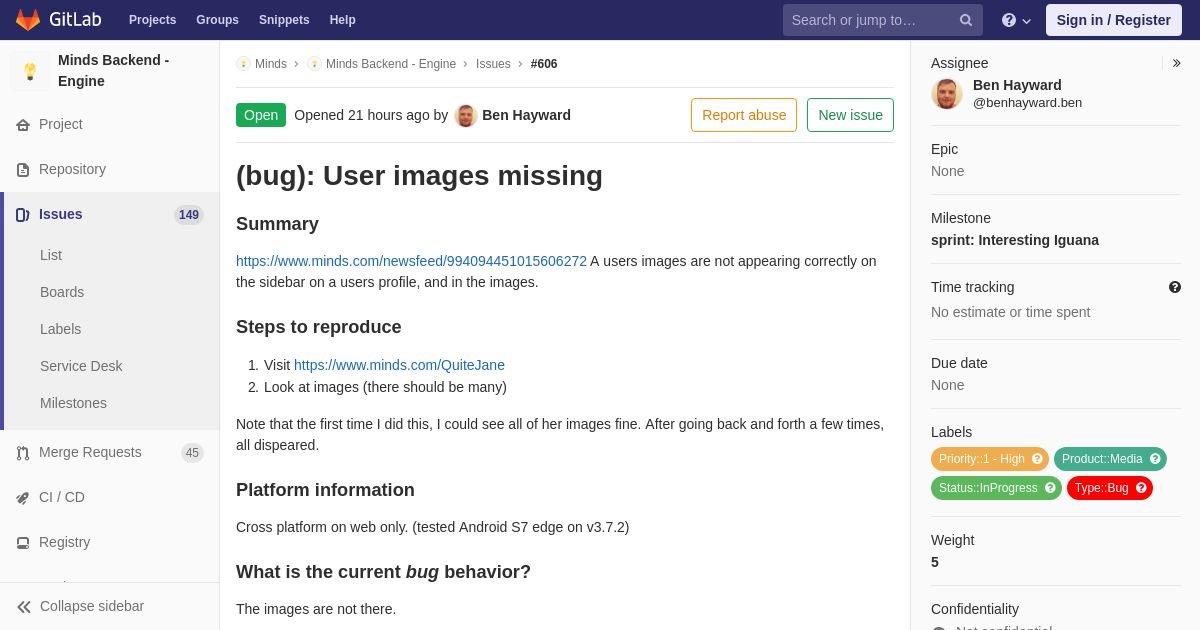
Task: Click the assignee avatar in right sidebar
Action: pyautogui.click(x=947, y=94)
